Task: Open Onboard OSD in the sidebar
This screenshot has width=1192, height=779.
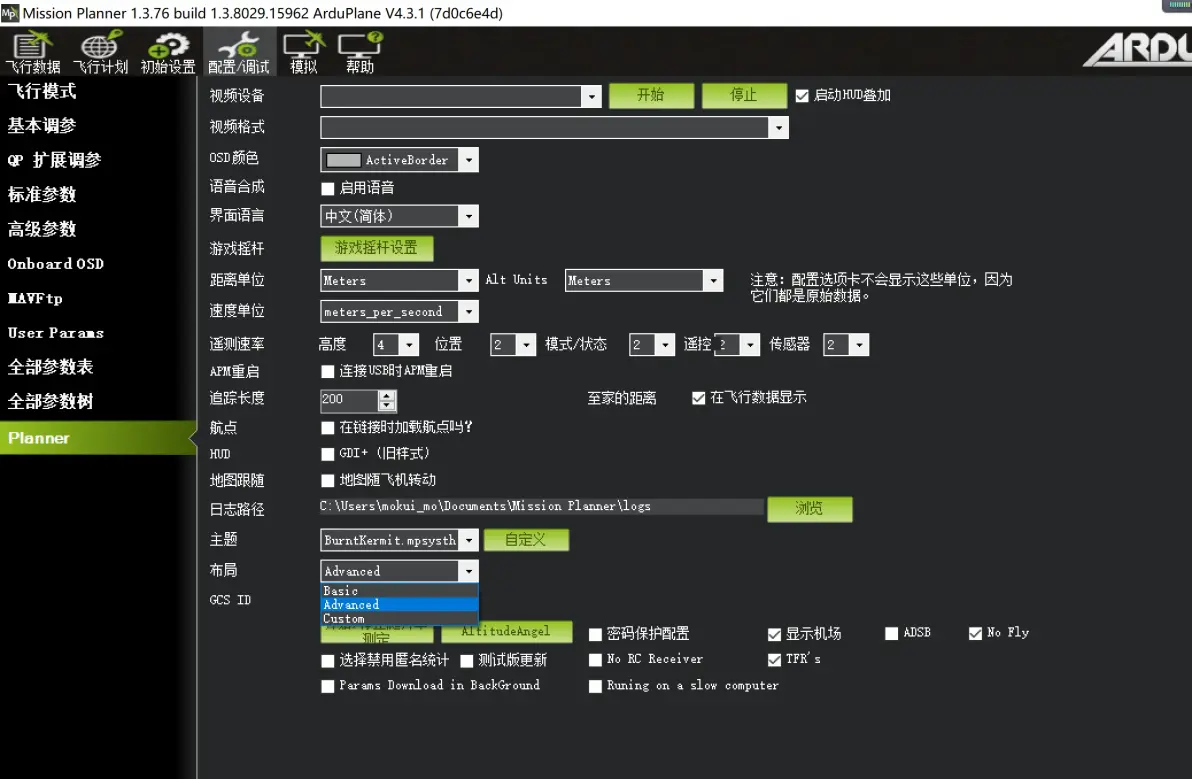Action: [x=55, y=264]
